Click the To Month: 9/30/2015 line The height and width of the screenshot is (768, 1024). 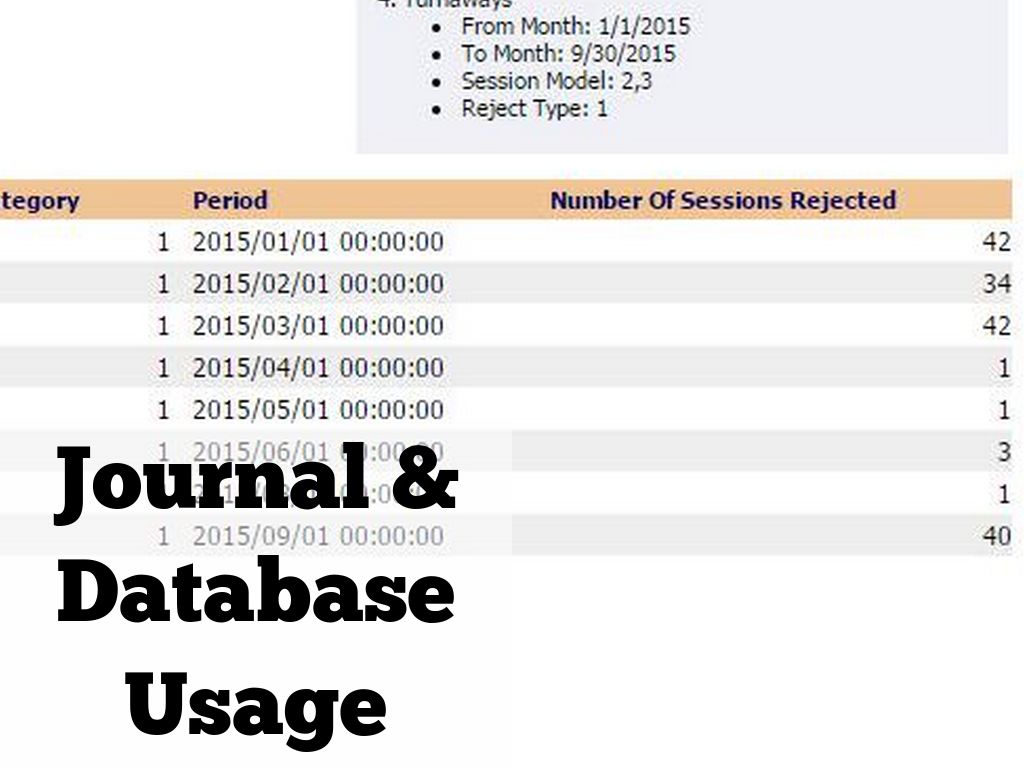click(568, 54)
